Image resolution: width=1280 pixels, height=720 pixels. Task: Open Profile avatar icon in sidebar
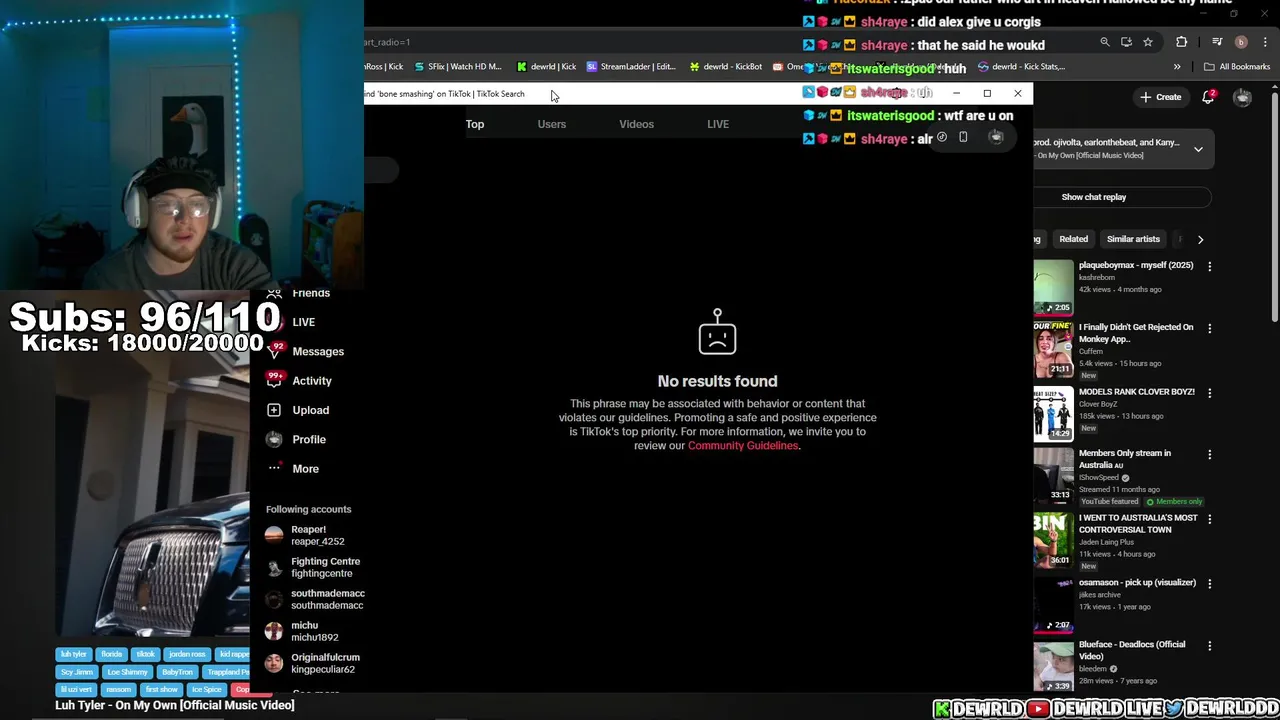click(x=274, y=439)
